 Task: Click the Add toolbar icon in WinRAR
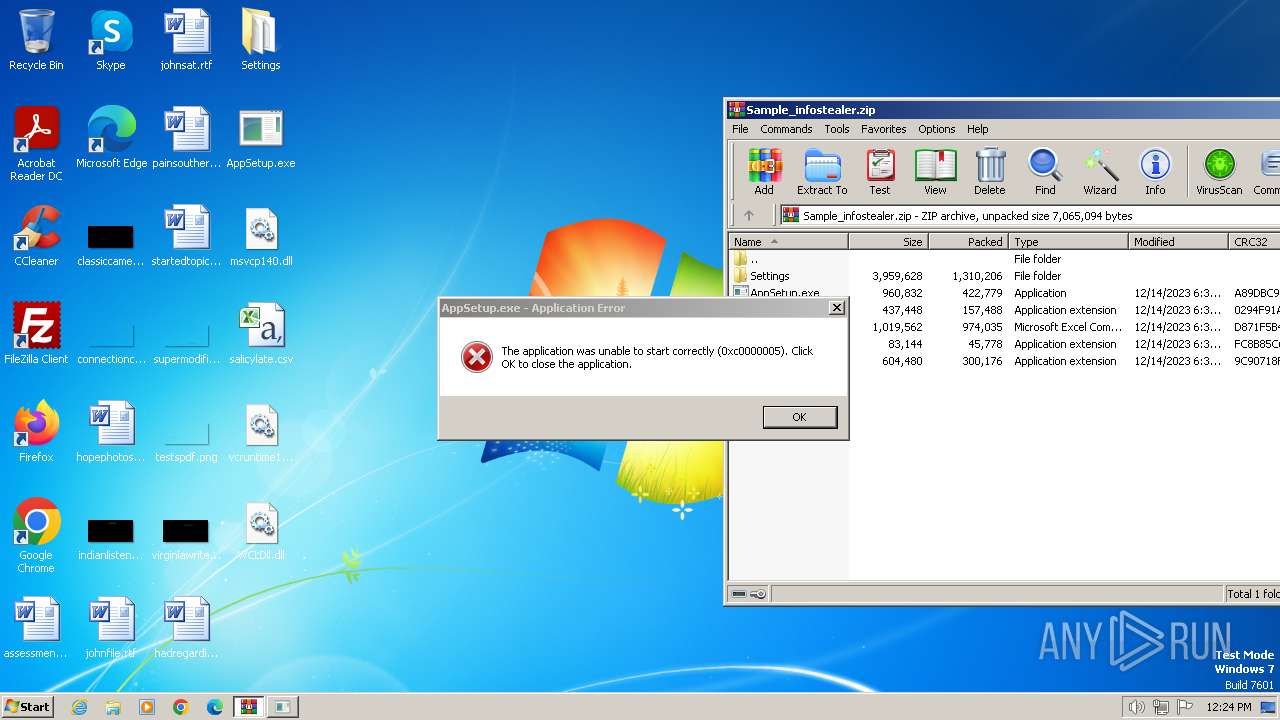pyautogui.click(x=764, y=171)
